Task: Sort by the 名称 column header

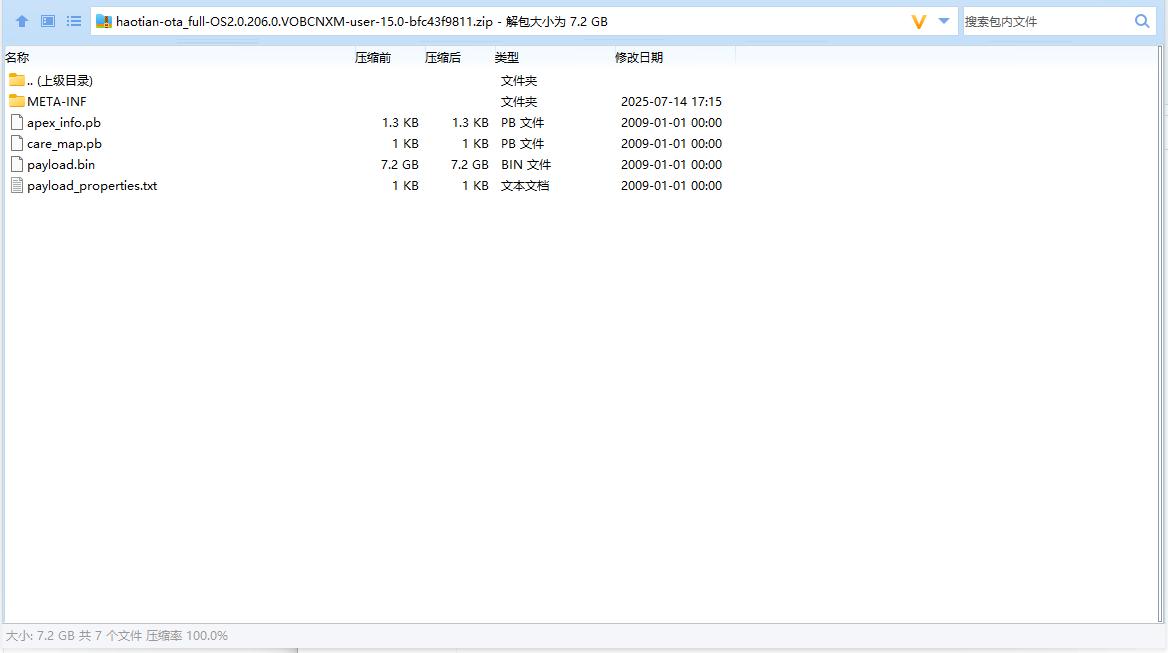Action: (17, 57)
